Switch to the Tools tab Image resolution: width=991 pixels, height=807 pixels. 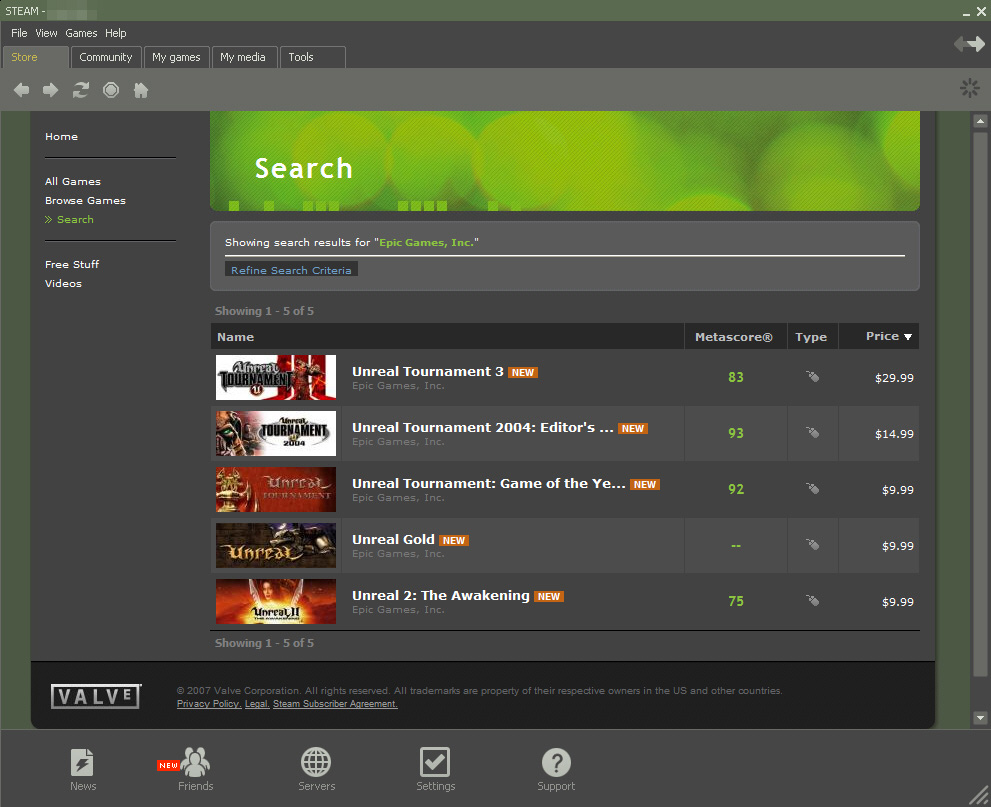click(x=312, y=57)
